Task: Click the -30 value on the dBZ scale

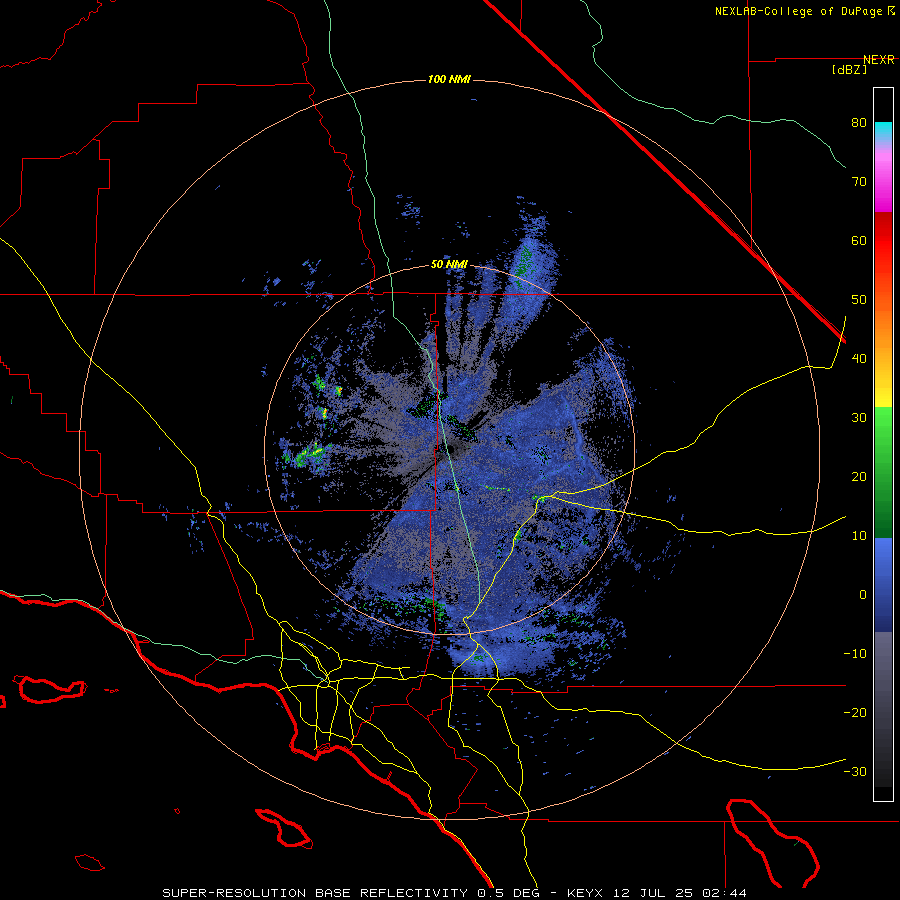Action: [x=855, y=771]
